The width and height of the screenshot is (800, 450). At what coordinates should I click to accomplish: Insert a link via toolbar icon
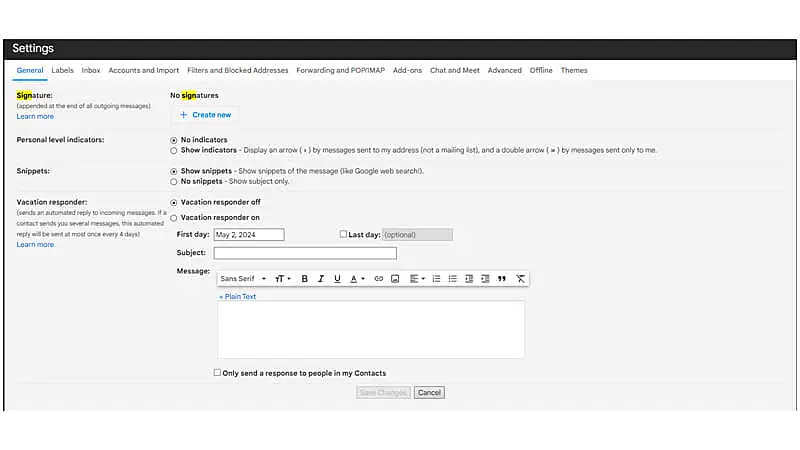click(x=379, y=279)
